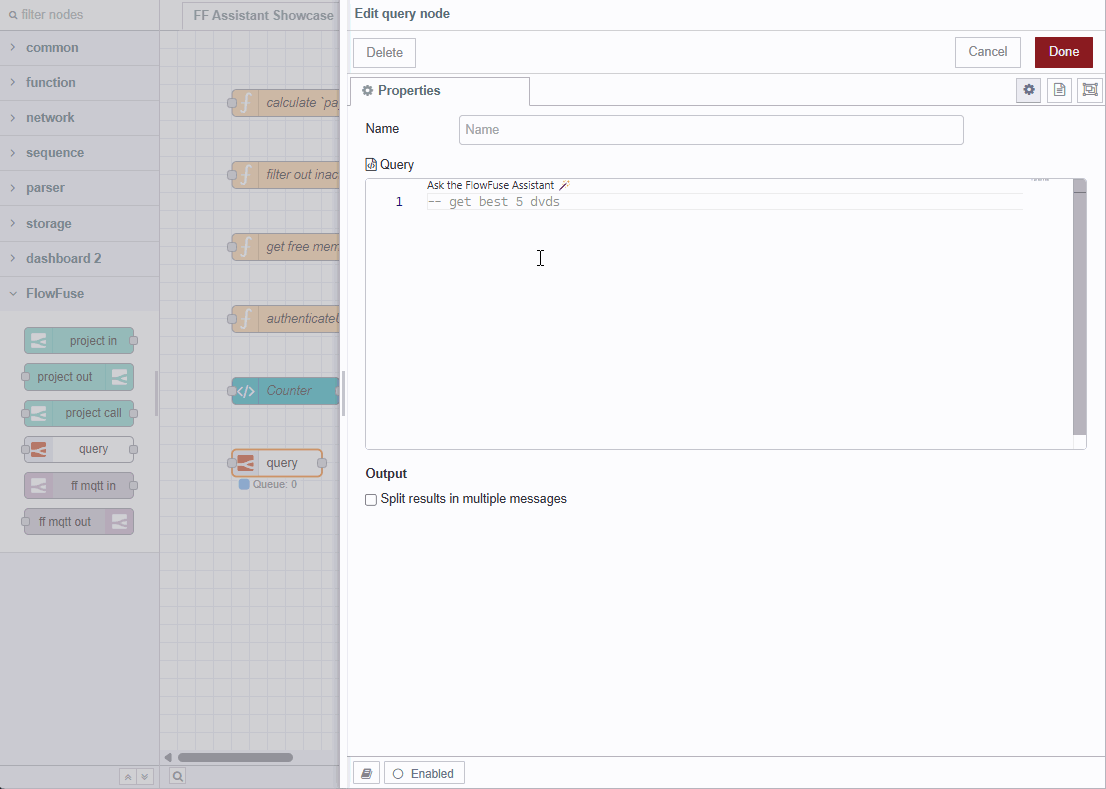Open the node description document icon
Image resolution: width=1106 pixels, height=789 pixels.
(1059, 90)
